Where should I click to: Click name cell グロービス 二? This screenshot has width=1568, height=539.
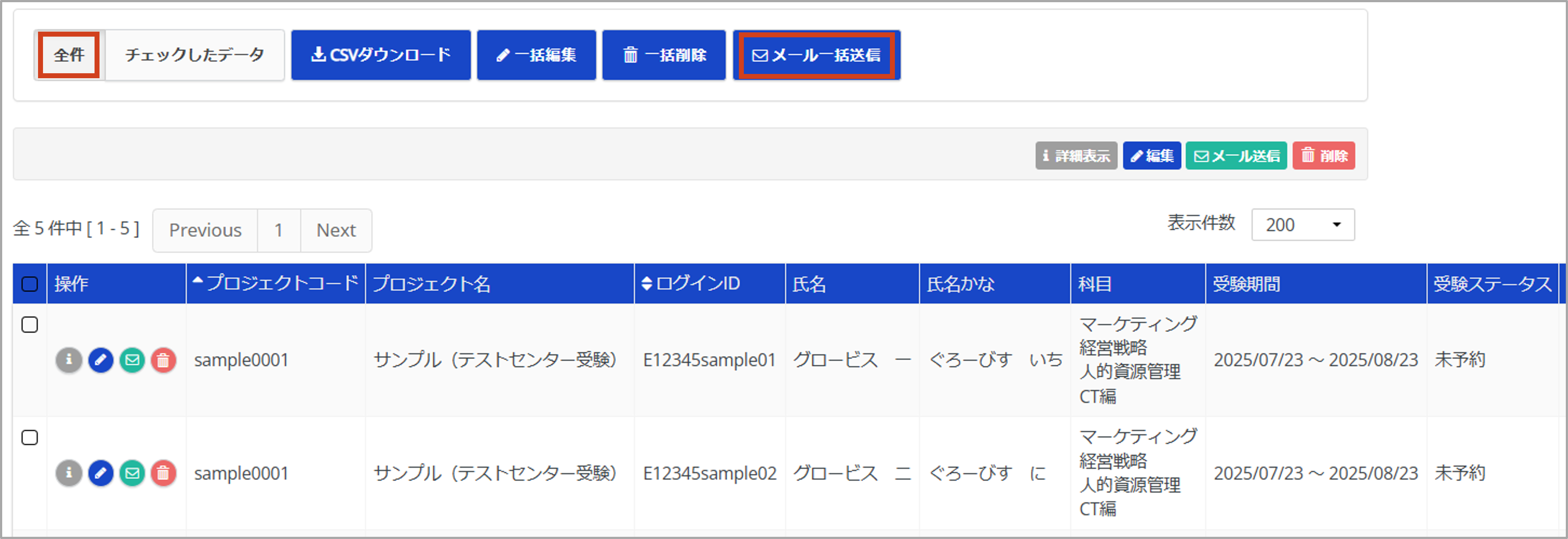852,473
